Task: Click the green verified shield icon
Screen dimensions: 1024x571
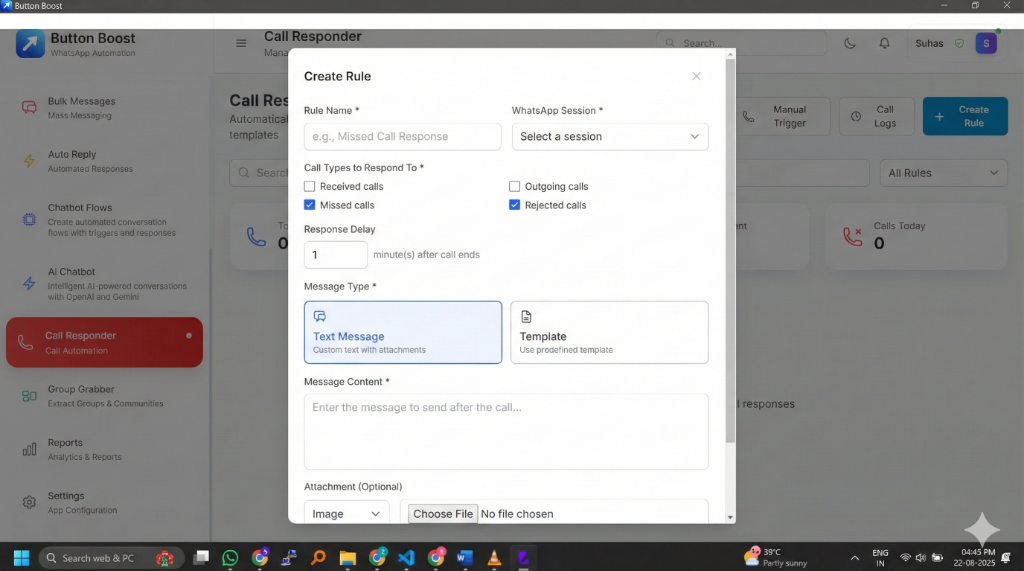Action: click(959, 43)
